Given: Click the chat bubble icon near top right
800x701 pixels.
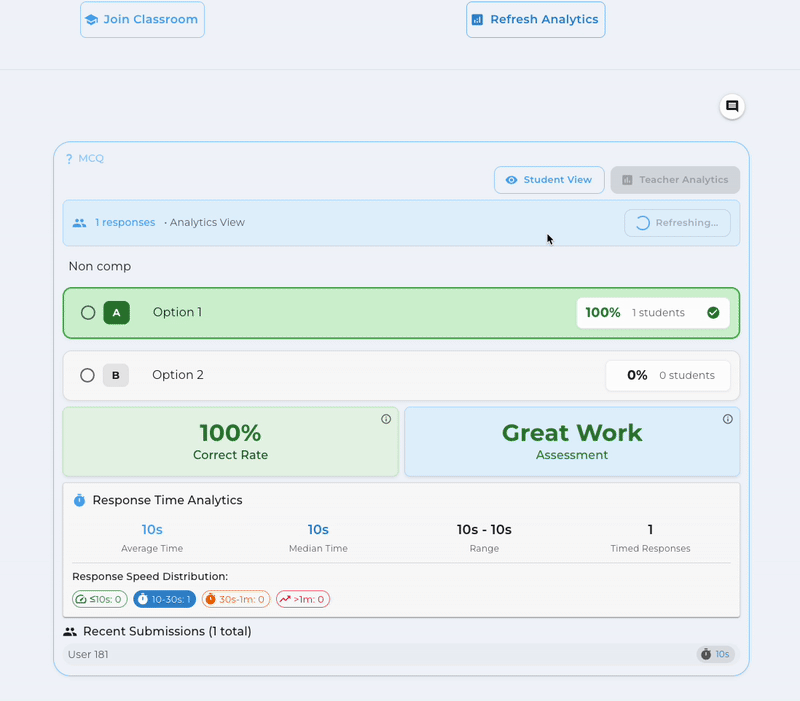Looking at the screenshot, I should (x=732, y=106).
